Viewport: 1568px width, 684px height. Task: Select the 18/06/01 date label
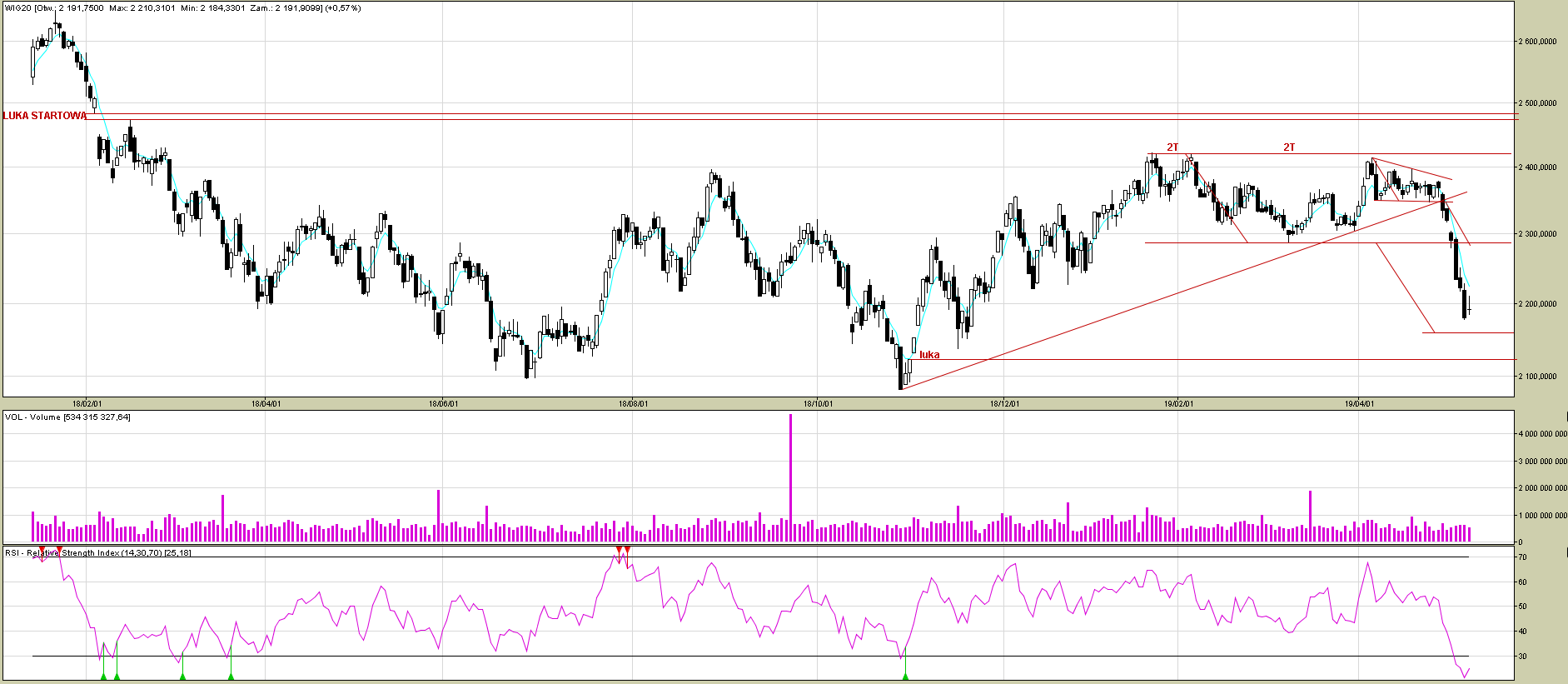443,404
